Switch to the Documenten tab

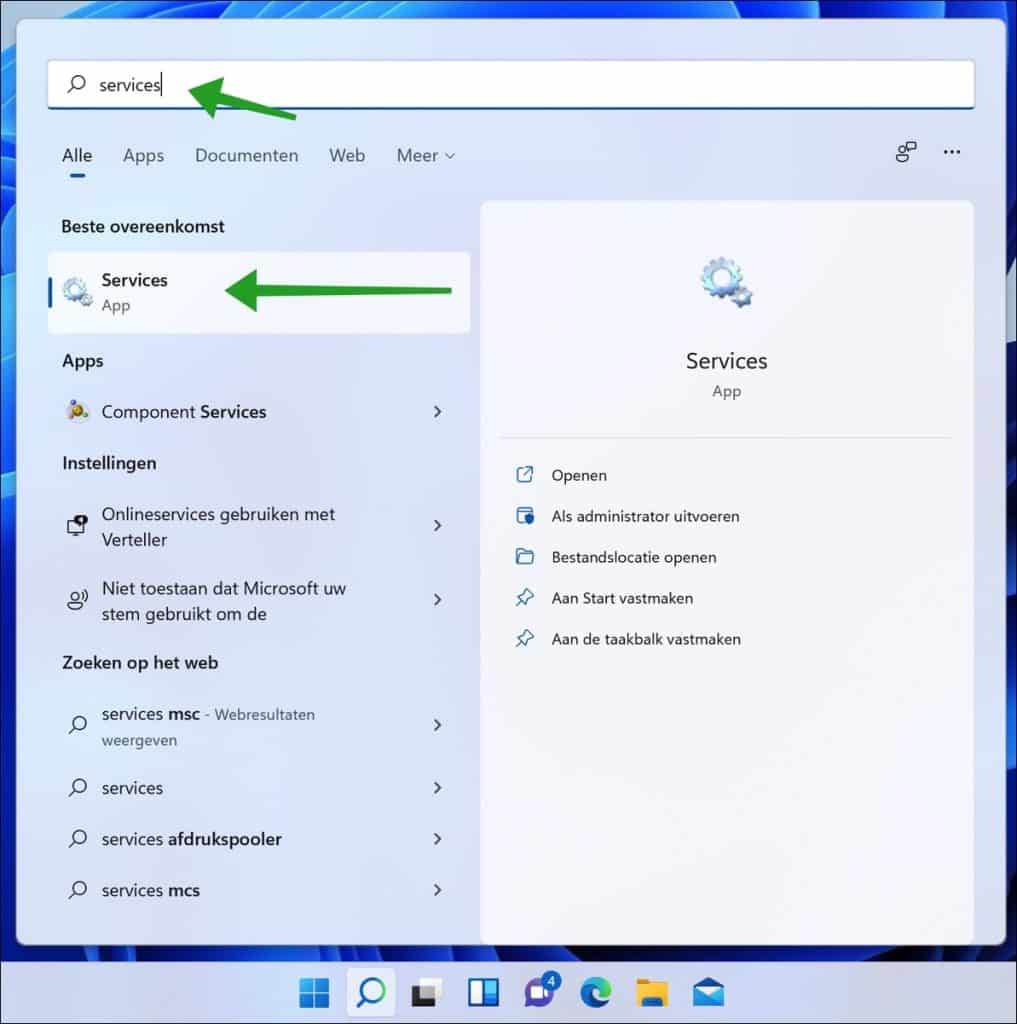tap(246, 155)
